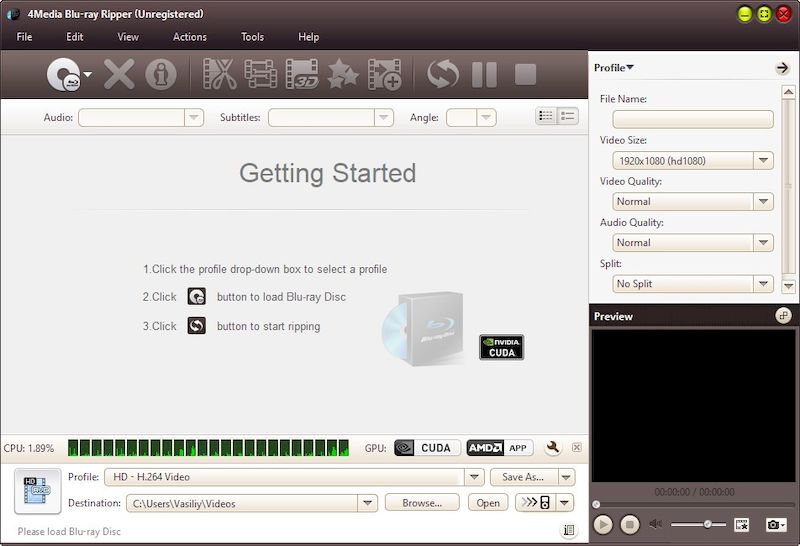800x546 pixels.
Task: Click the Open destination button
Action: click(488, 503)
